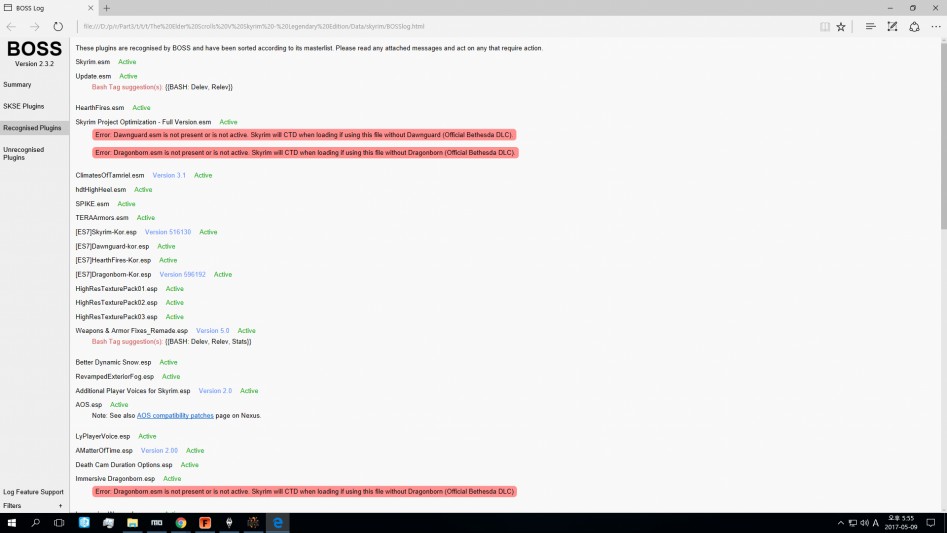Image resolution: width=947 pixels, height=533 pixels.
Task: Open the MO app on taskbar
Action: click(x=156, y=523)
